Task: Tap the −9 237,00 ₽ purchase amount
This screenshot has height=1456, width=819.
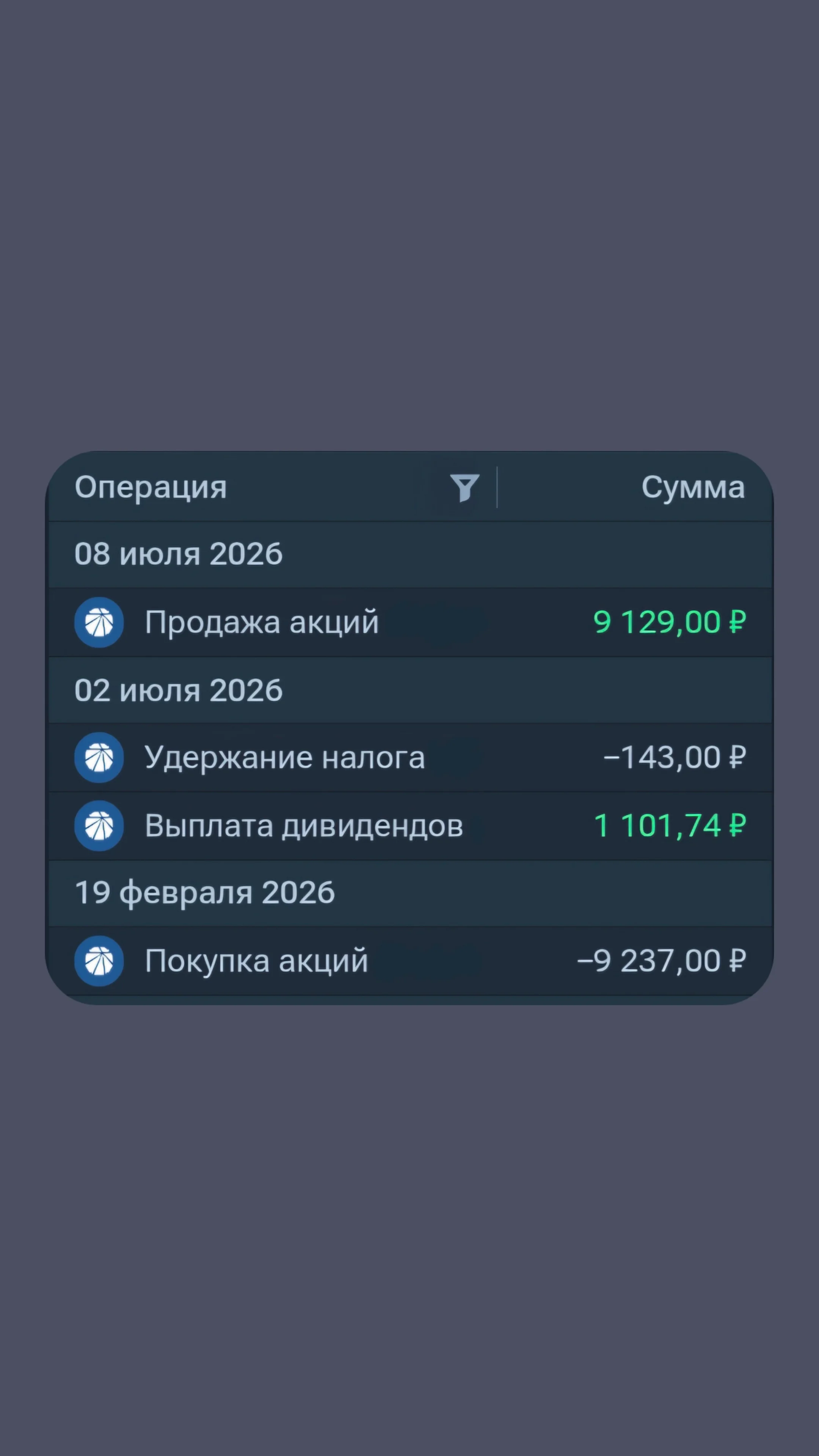Action: [x=662, y=961]
